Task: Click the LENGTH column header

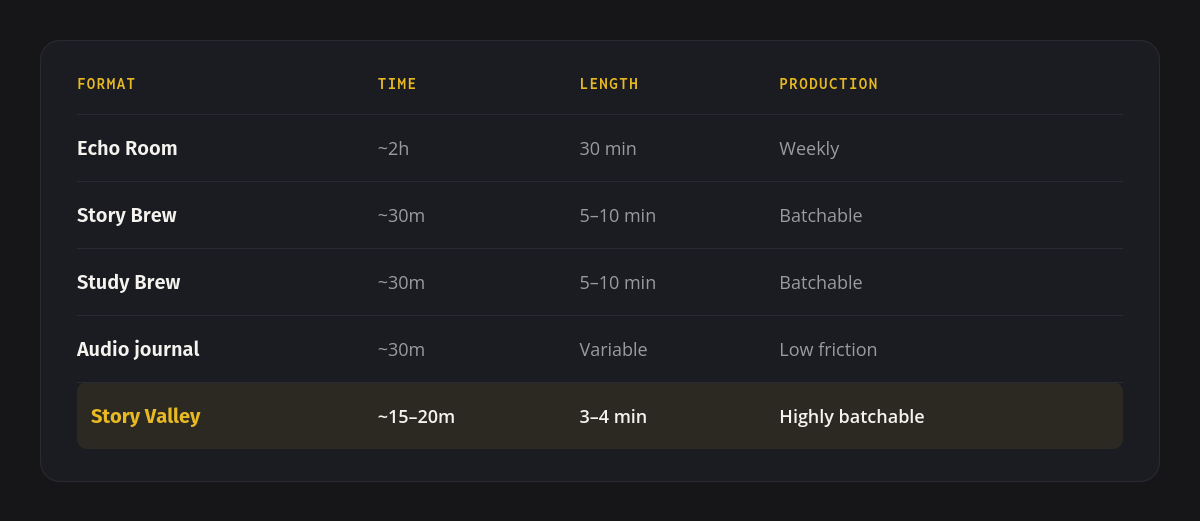Action: click(609, 84)
